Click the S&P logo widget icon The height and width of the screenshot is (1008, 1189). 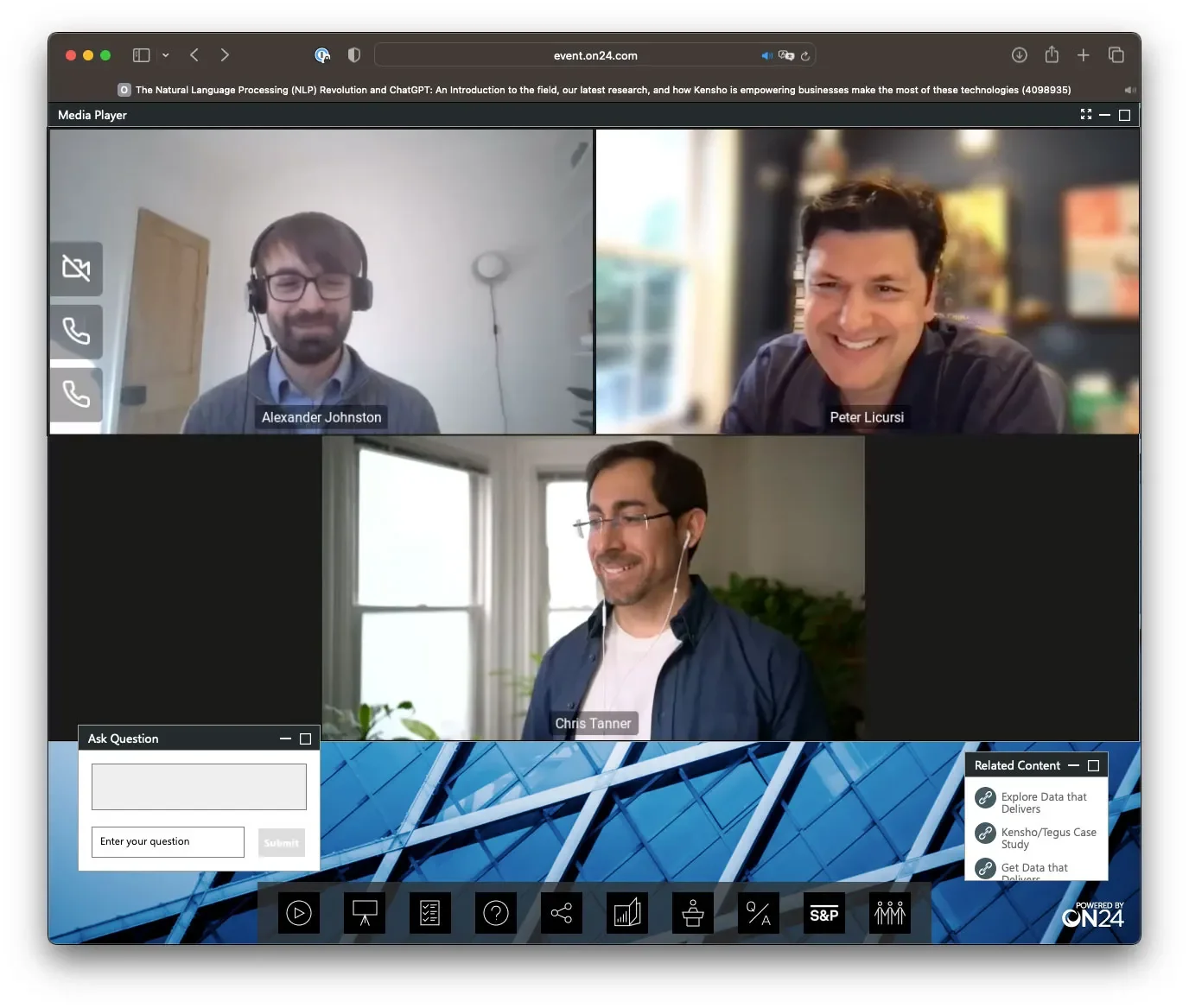[824, 913]
